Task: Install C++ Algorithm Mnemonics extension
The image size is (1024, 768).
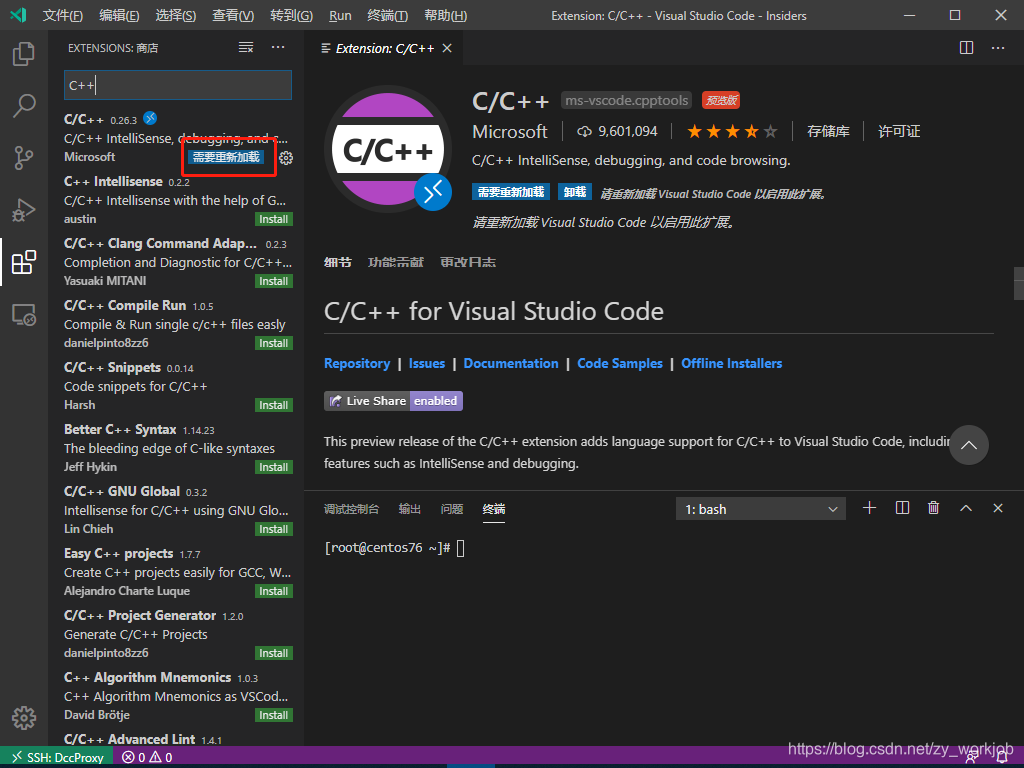Action: 274,716
